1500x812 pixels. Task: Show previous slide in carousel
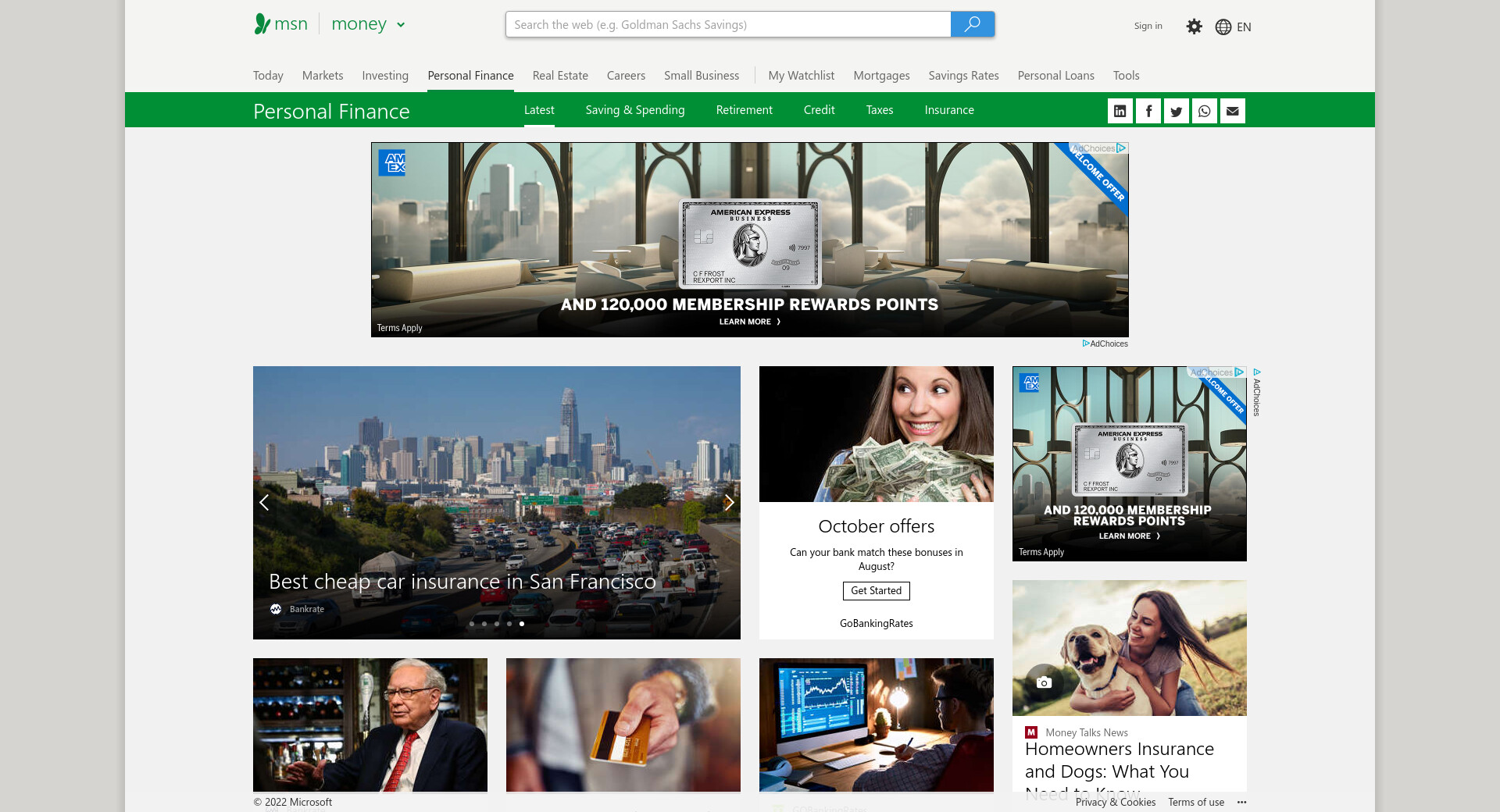264,503
